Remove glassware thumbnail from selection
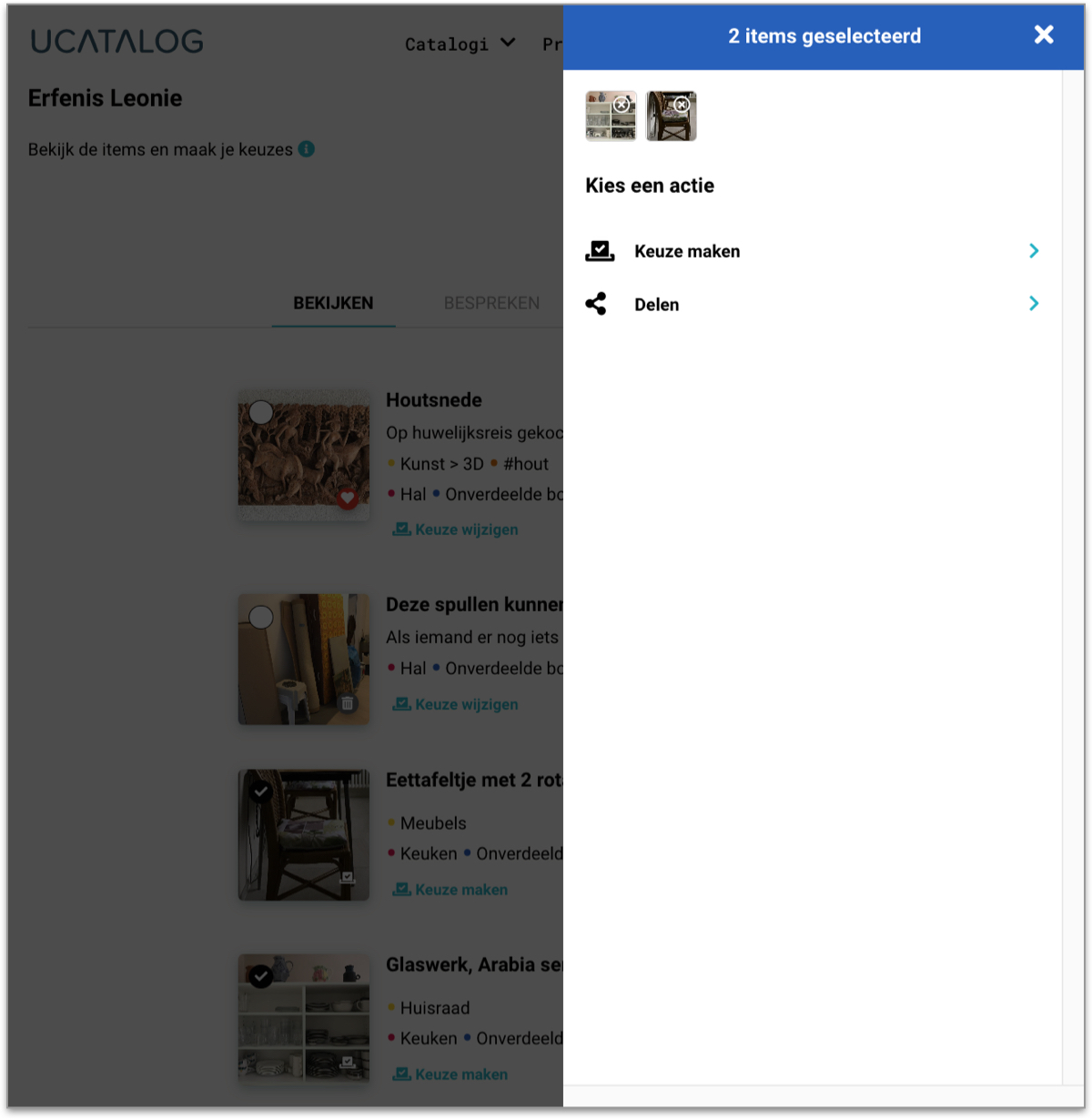The width and height of the screenshot is (1092, 1119). 622,105
